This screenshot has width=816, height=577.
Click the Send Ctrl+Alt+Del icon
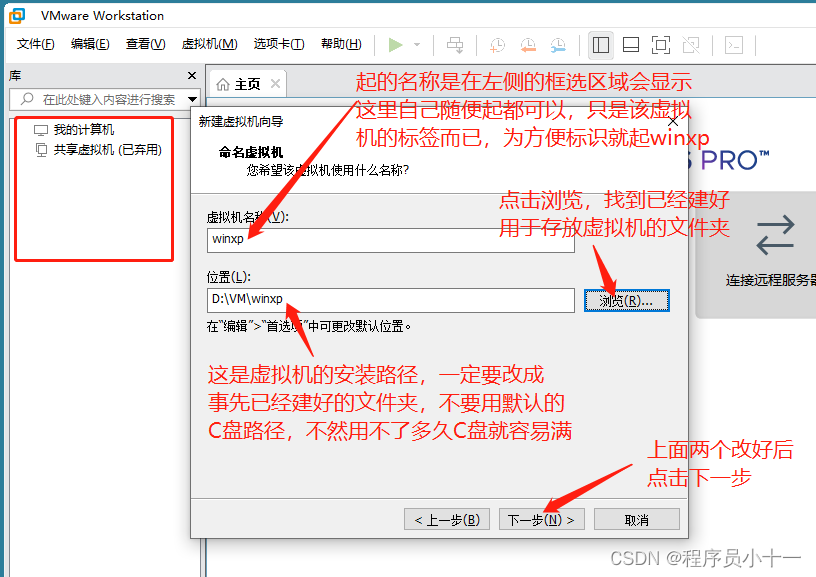coord(455,45)
